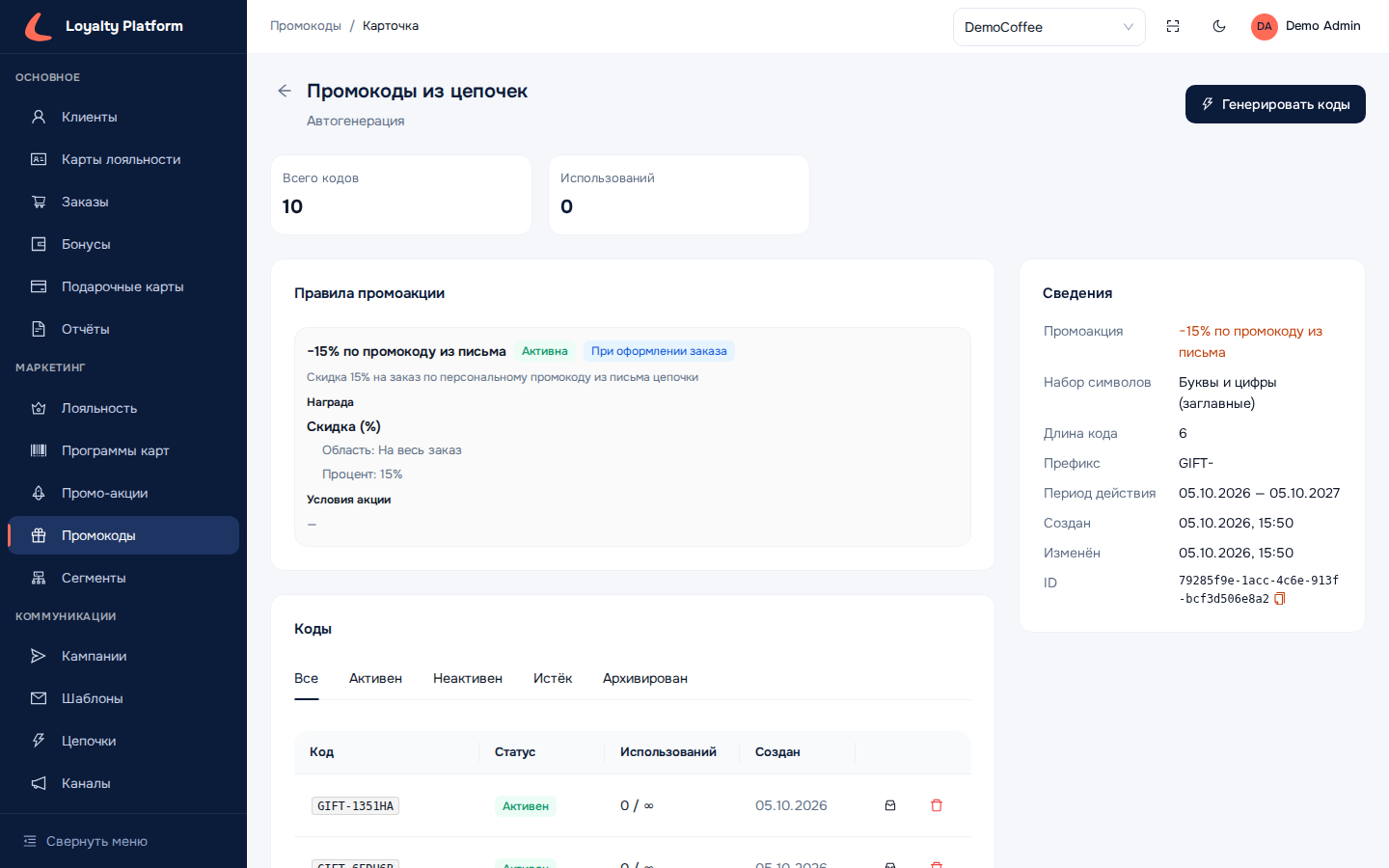Open Сегменты page
This screenshot has height=868, width=1389.
[x=123, y=578]
